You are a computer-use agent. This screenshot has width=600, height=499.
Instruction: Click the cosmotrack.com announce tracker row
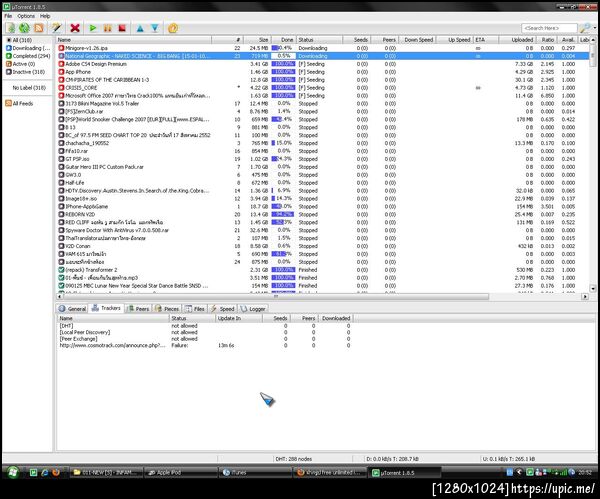[205, 345]
